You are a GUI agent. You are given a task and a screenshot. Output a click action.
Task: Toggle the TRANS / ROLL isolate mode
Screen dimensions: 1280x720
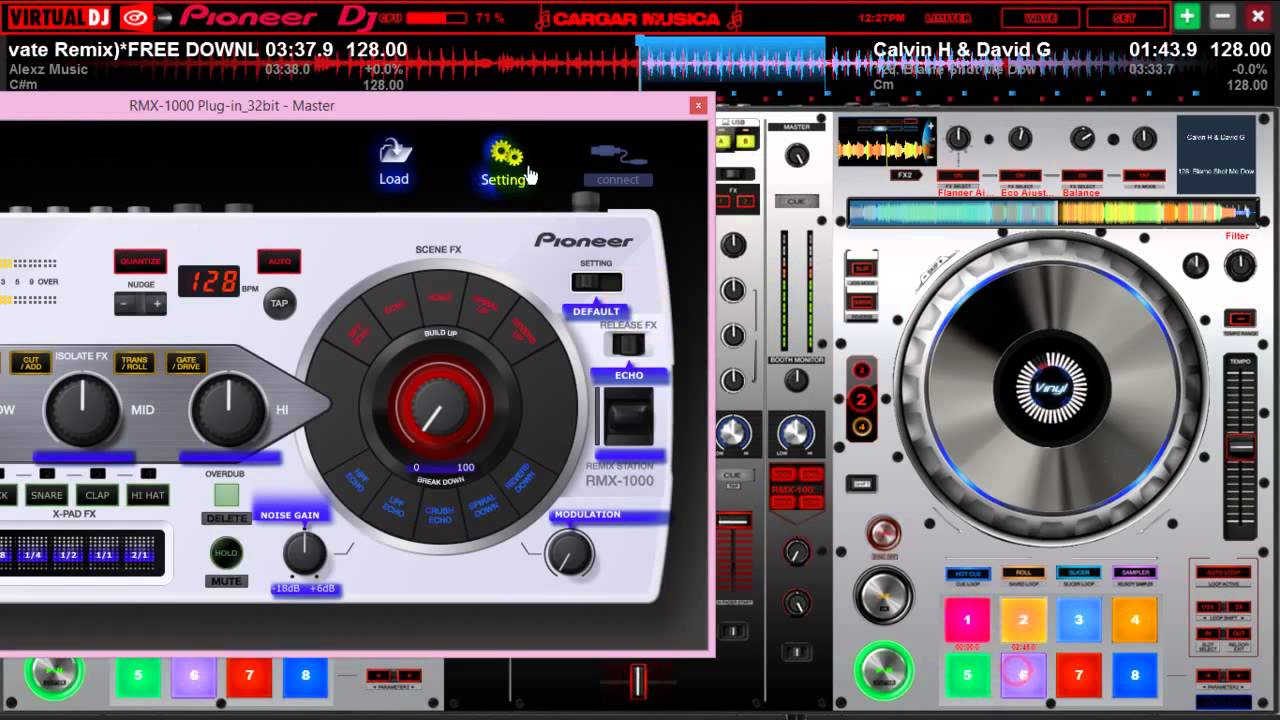[134, 362]
